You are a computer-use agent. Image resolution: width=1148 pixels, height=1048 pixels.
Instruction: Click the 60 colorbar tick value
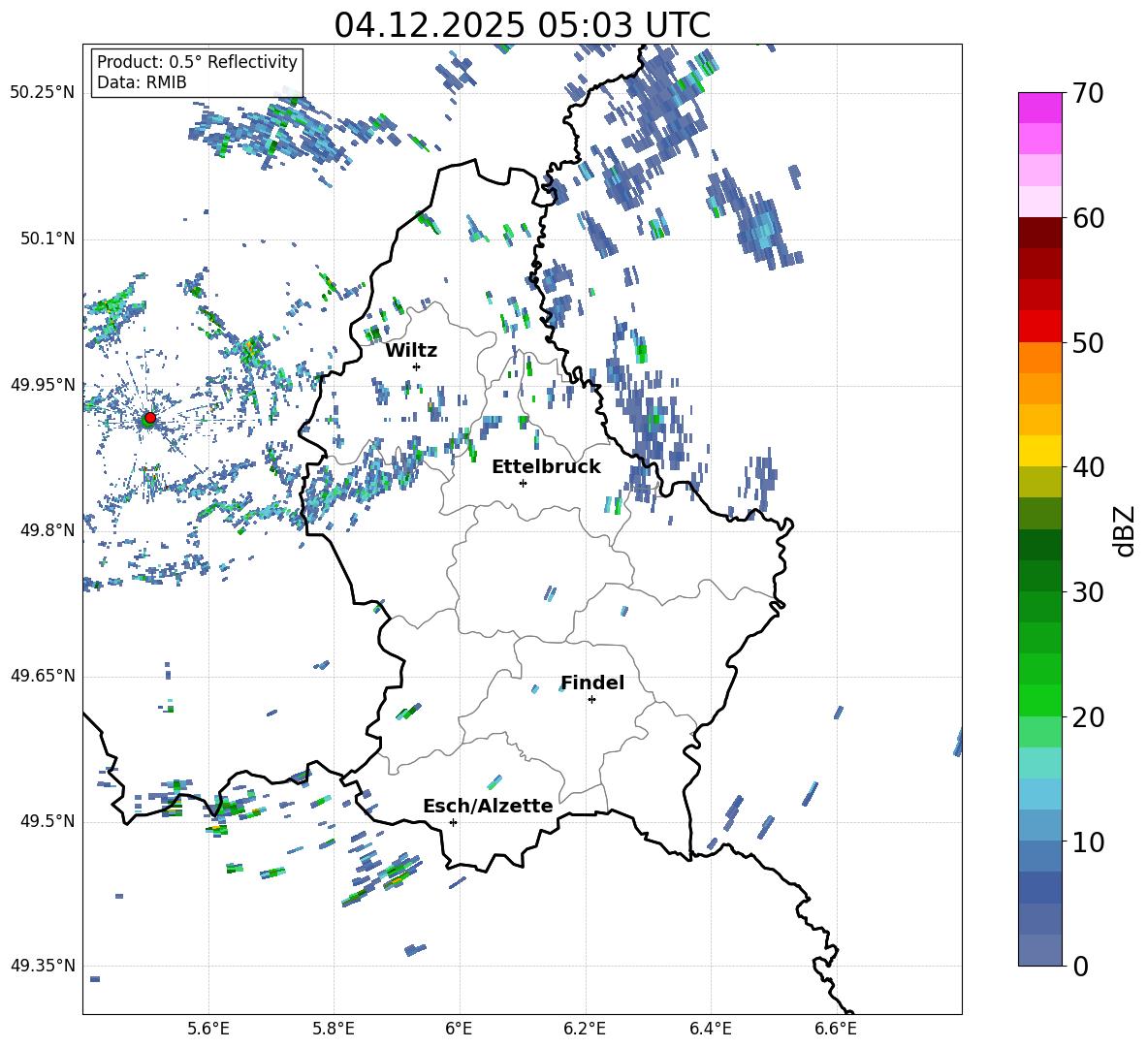[1088, 218]
